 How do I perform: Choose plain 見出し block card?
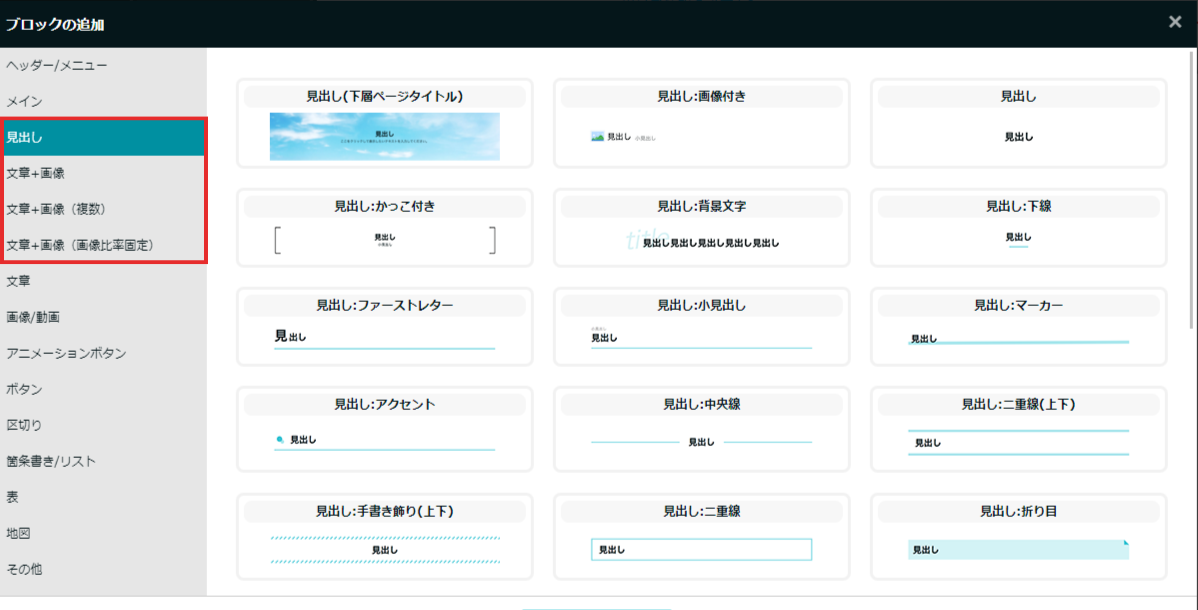(1018, 123)
